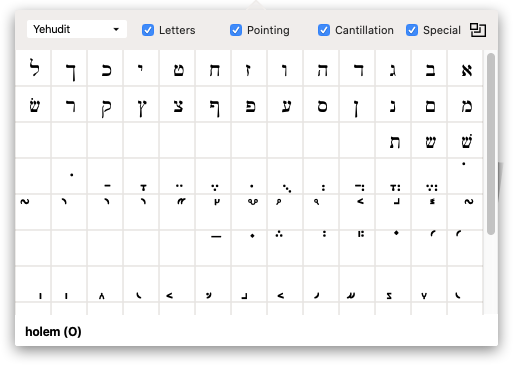The height and width of the screenshot is (365, 513).
Task: Pick the Hebrew letter tet
Action: point(178,68)
